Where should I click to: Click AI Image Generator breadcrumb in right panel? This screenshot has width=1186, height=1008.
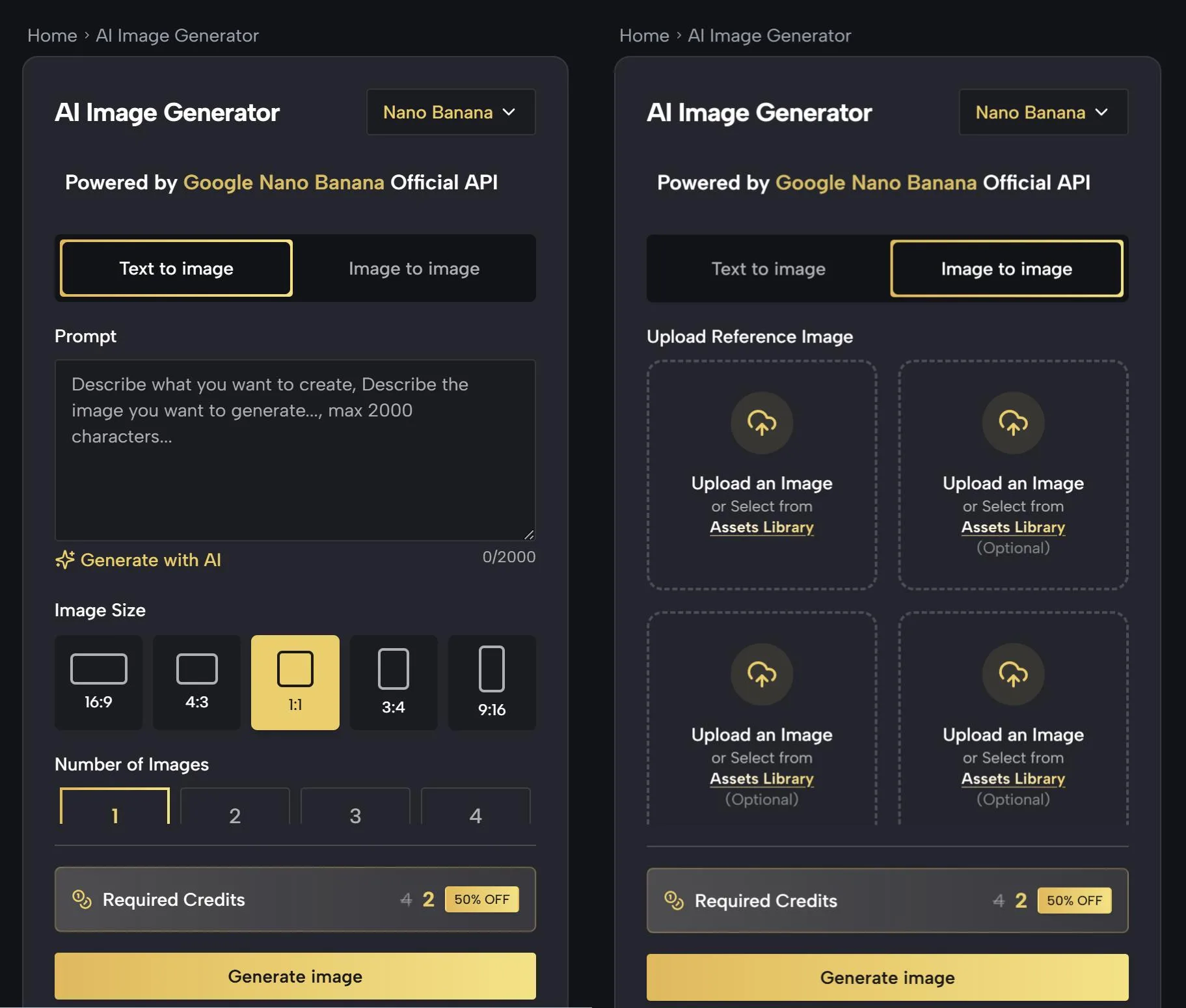pyautogui.click(x=770, y=35)
